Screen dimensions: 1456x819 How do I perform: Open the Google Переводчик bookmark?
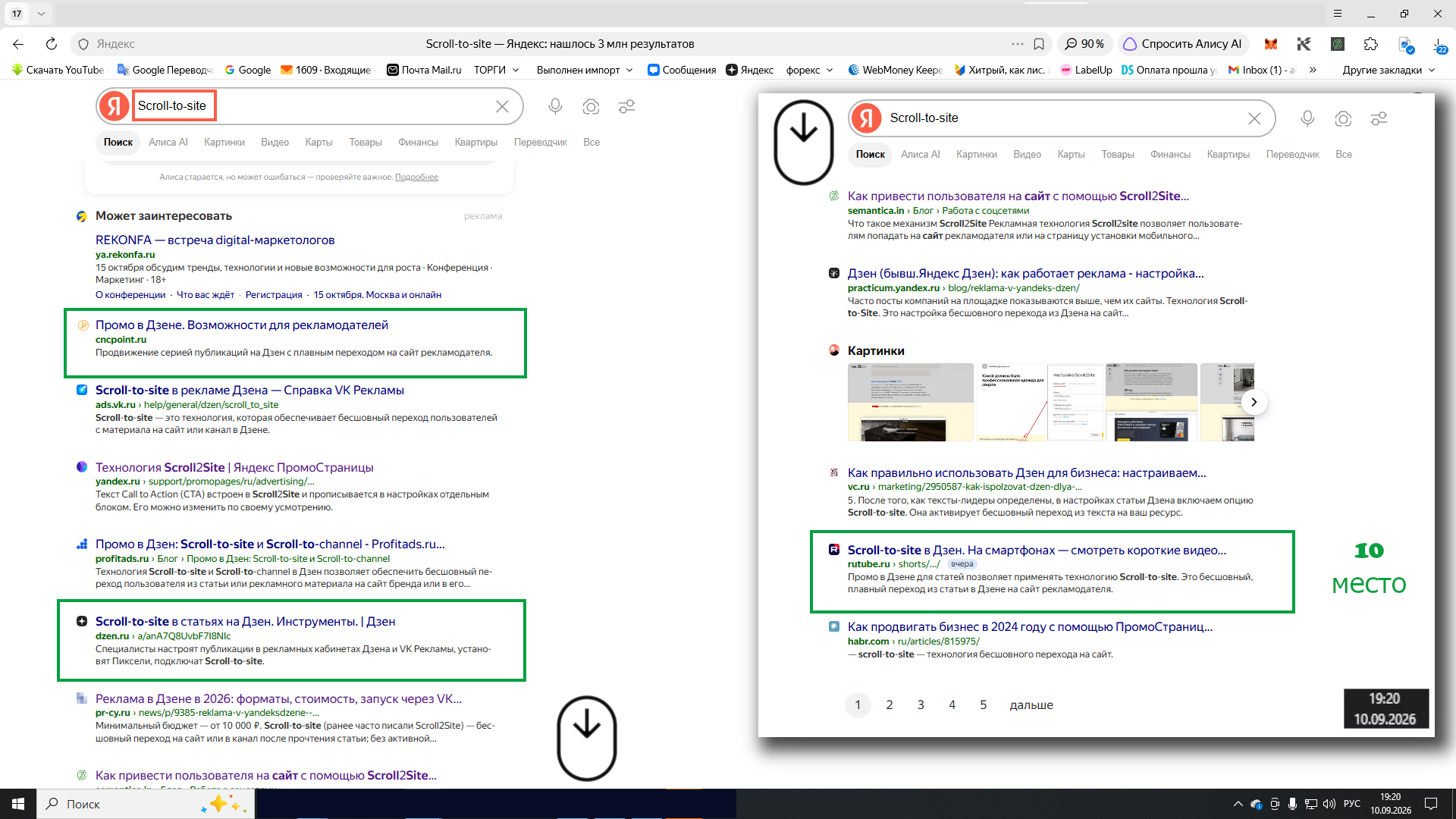point(165,70)
